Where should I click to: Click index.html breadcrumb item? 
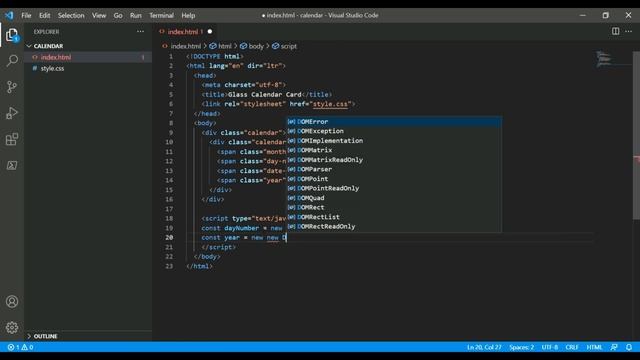(186, 47)
